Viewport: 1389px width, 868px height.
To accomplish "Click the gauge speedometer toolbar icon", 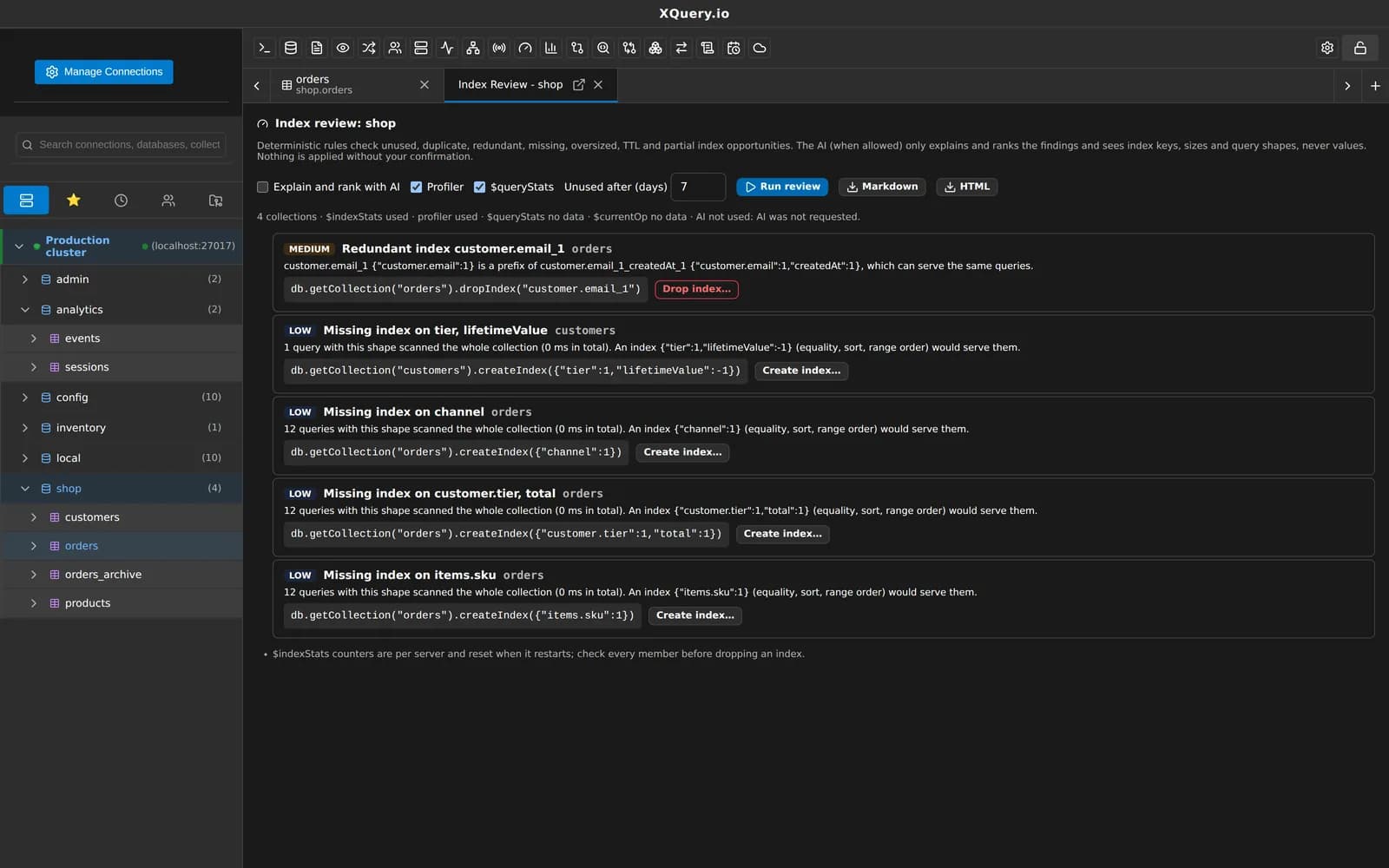I will click(525, 49).
